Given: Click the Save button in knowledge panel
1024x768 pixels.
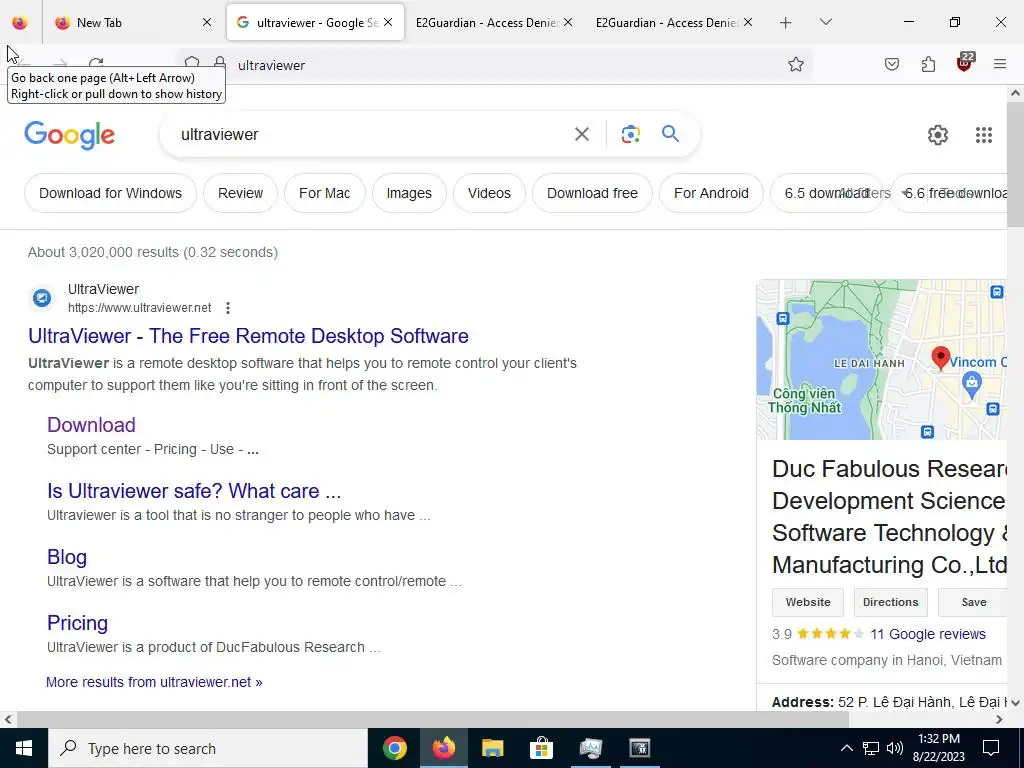Looking at the screenshot, I should (x=973, y=602).
